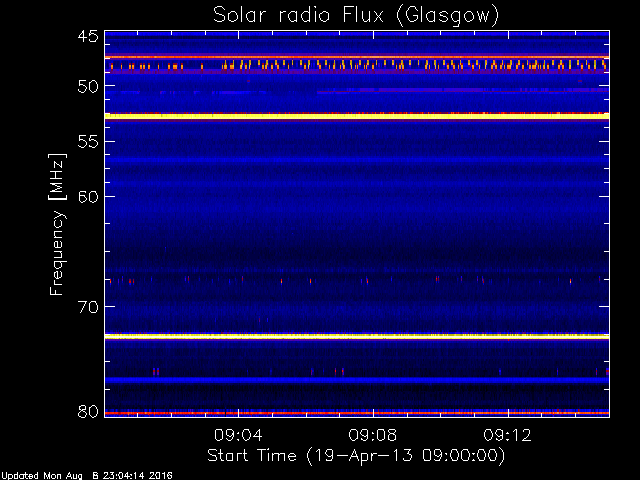Click the yellow band near 73 MHz
Image resolution: width=640 pixels, height=480 pixels.
(357, 336)
